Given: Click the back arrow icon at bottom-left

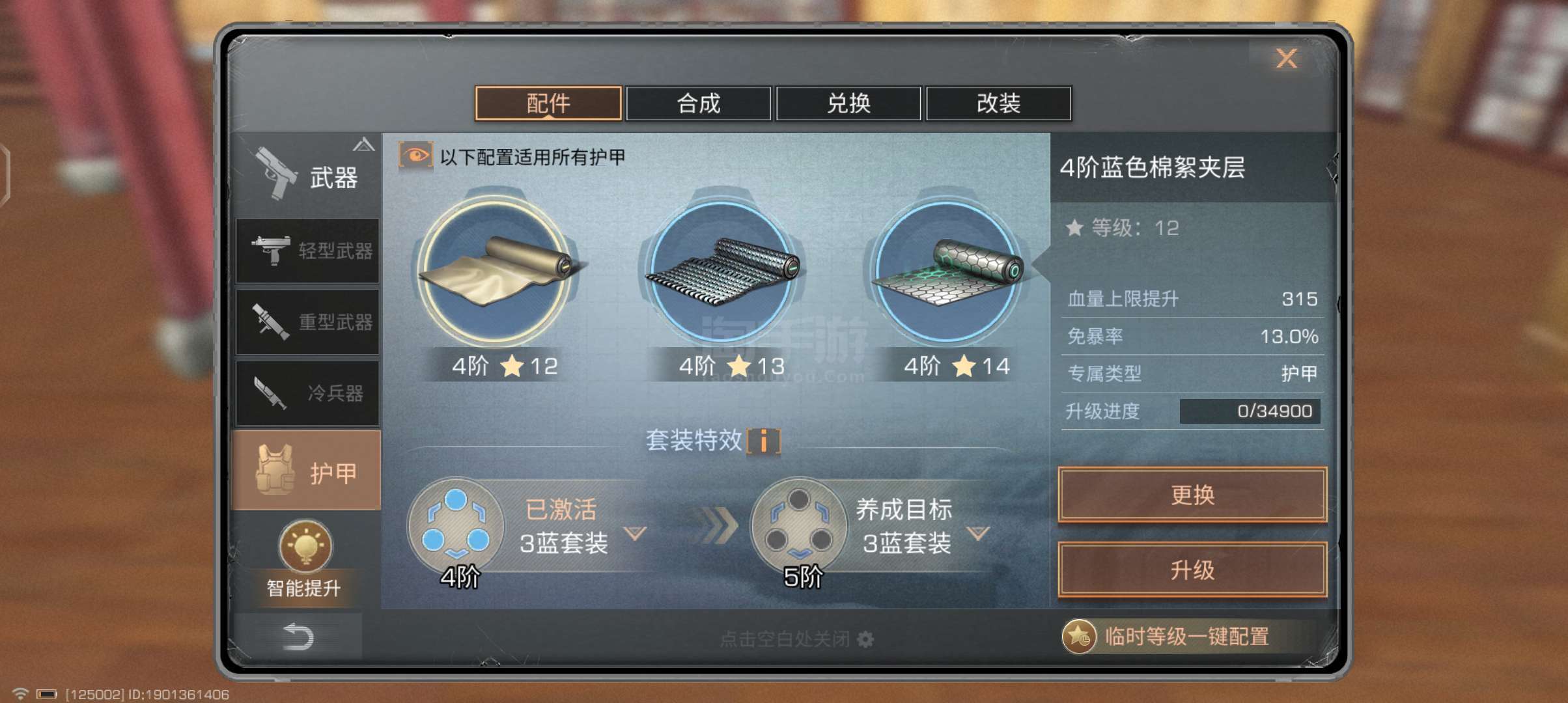Looking at the screenshot, I should click(299, 636).
